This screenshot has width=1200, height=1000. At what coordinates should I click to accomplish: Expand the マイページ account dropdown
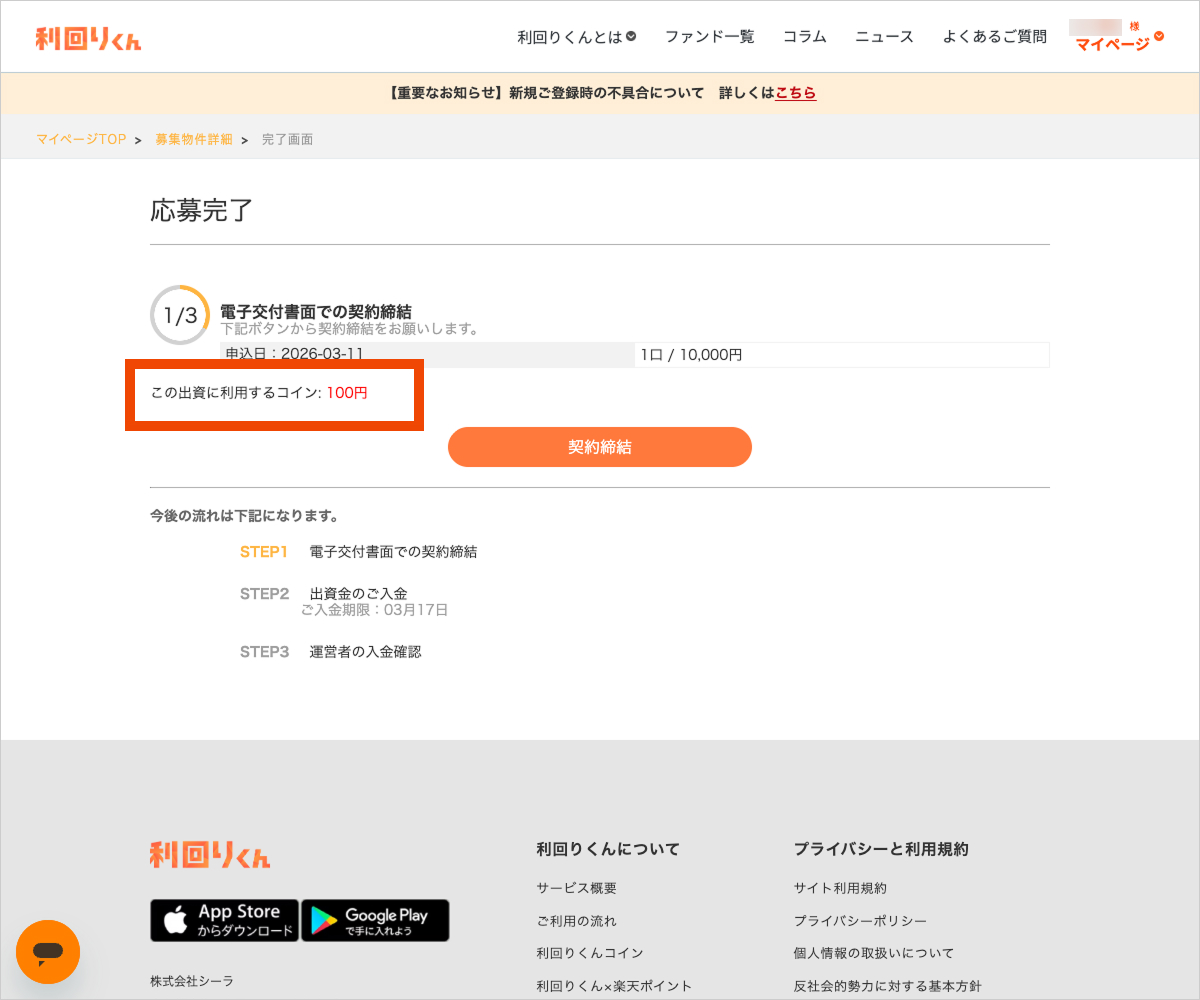(1118, 44)
